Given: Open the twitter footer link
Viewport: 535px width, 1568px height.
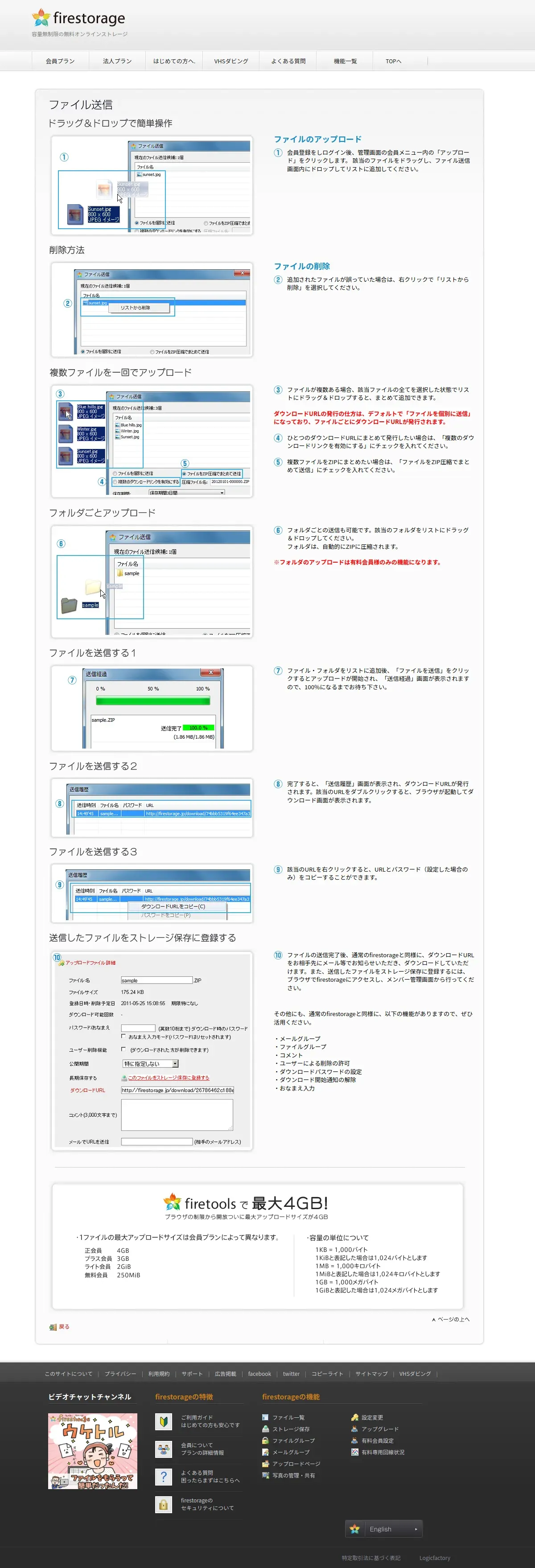Looking at the screenshot, I should (x=291, y=1373).
